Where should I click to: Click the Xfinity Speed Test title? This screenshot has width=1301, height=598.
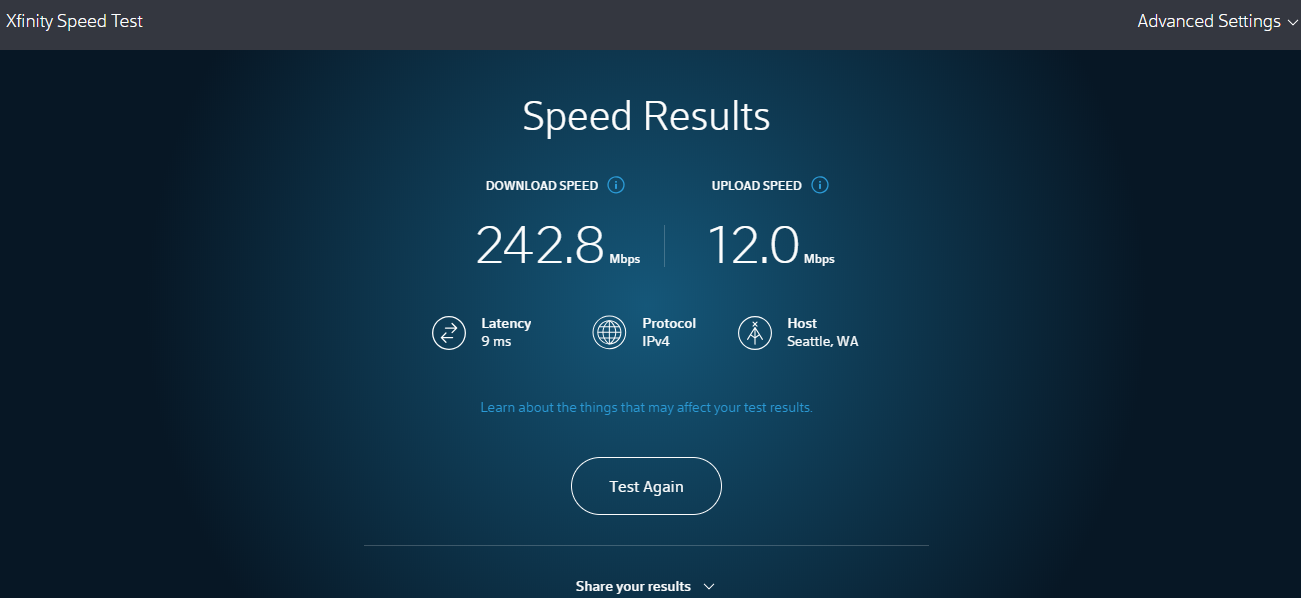[x=75, y=21]
